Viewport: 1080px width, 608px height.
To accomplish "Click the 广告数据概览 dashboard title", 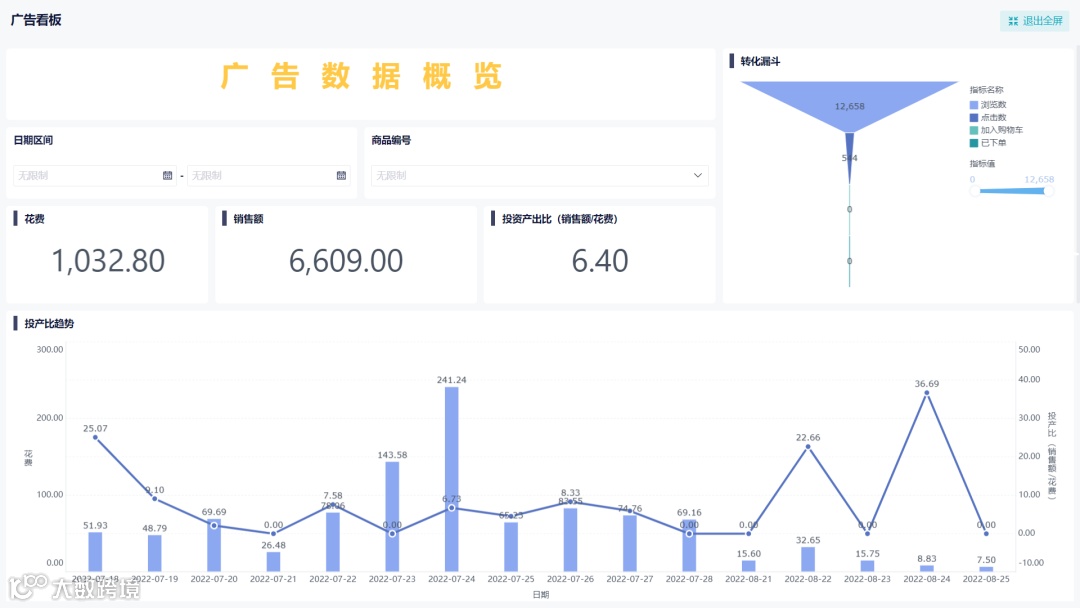I will pyautogui.click(x=361, y=78).
